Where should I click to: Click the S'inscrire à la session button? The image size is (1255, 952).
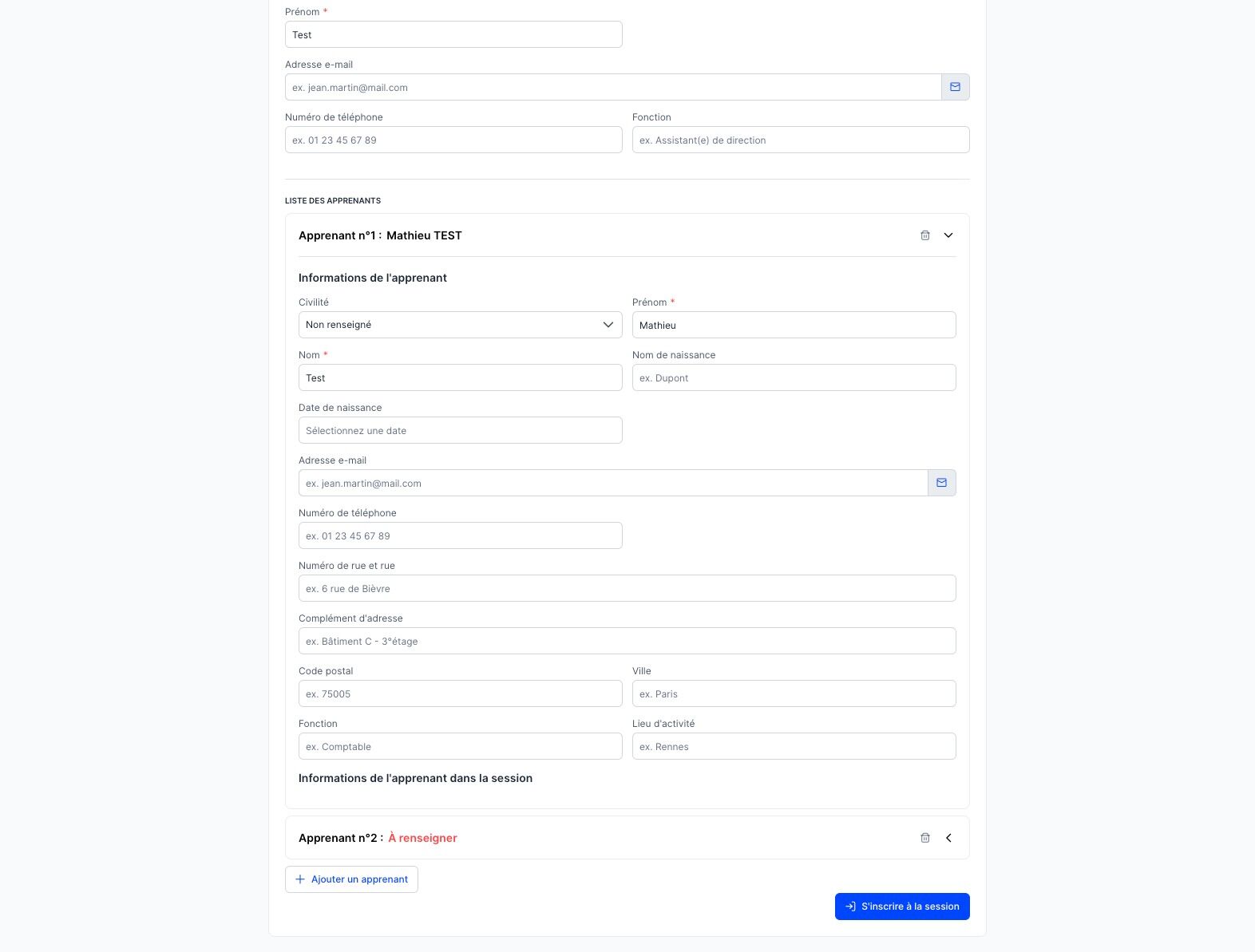click(902, 907)
